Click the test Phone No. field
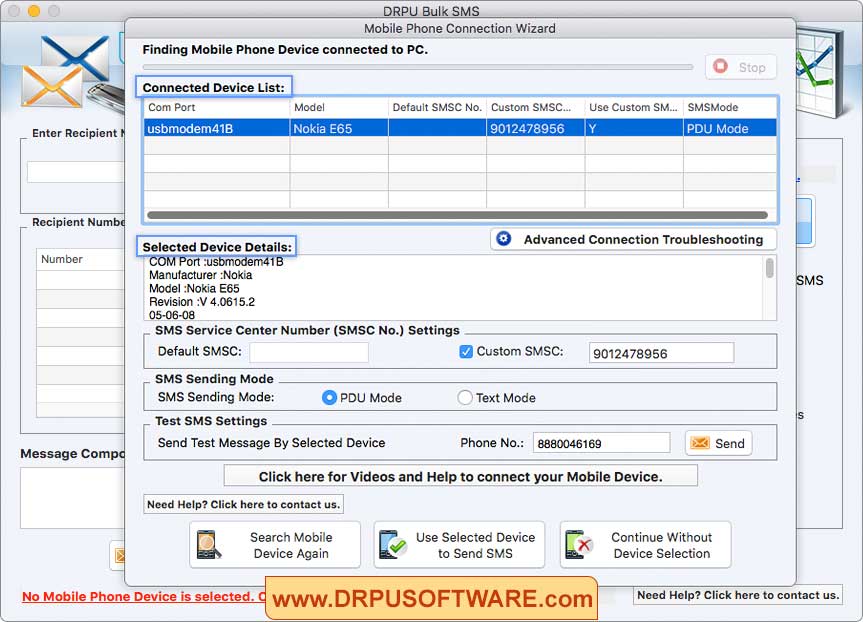 [x=602, y=443]
